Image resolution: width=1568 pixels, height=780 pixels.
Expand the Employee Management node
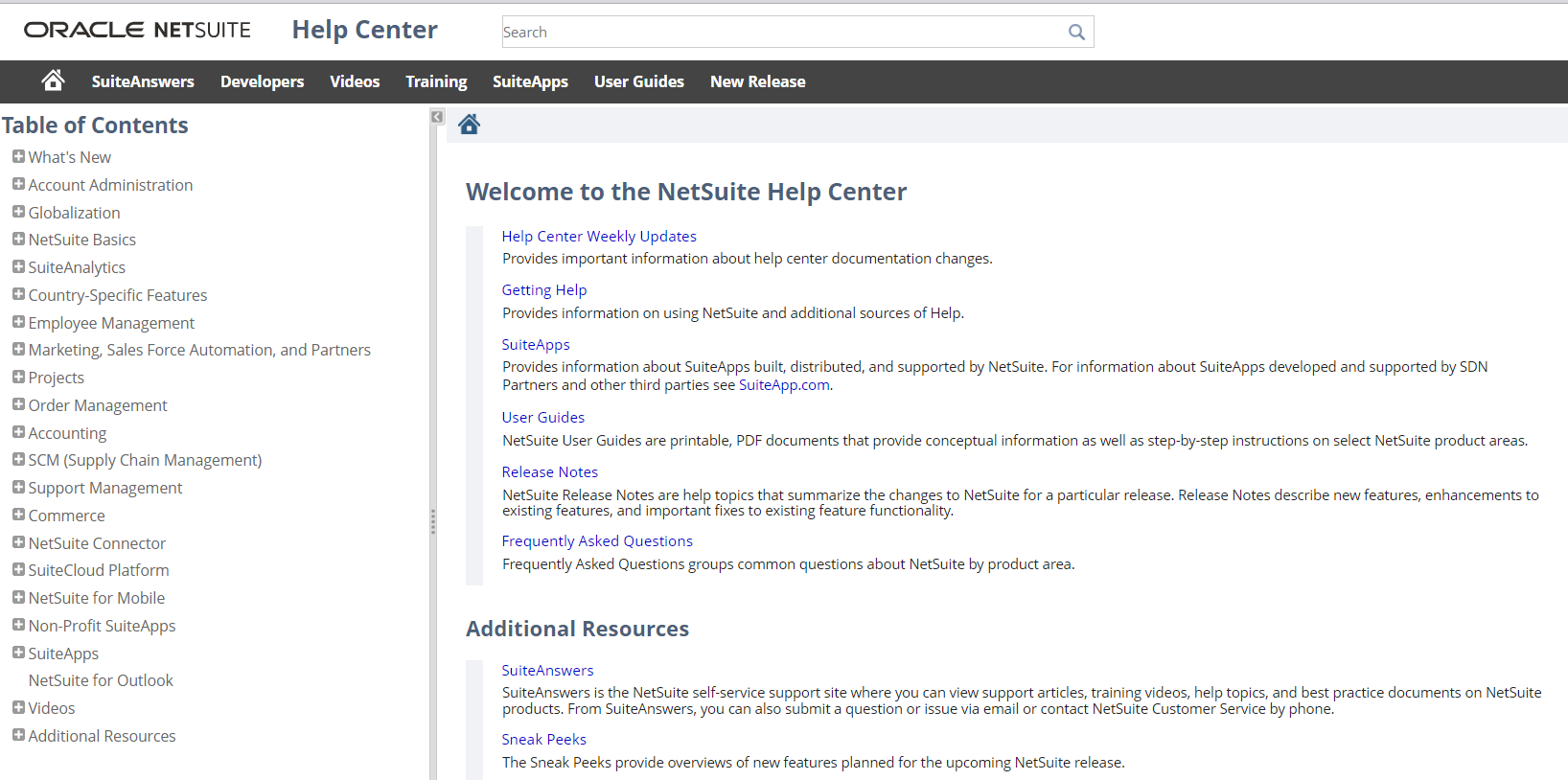(x=18, y=322)
